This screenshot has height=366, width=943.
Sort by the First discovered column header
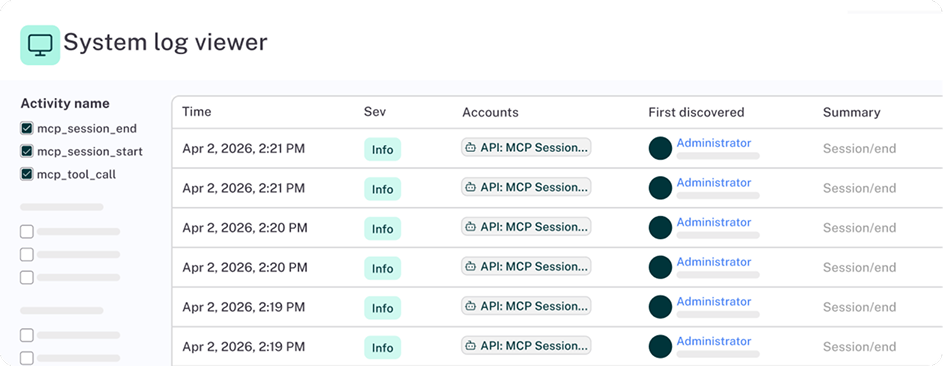pyautogui.click(x=696, y=112)
